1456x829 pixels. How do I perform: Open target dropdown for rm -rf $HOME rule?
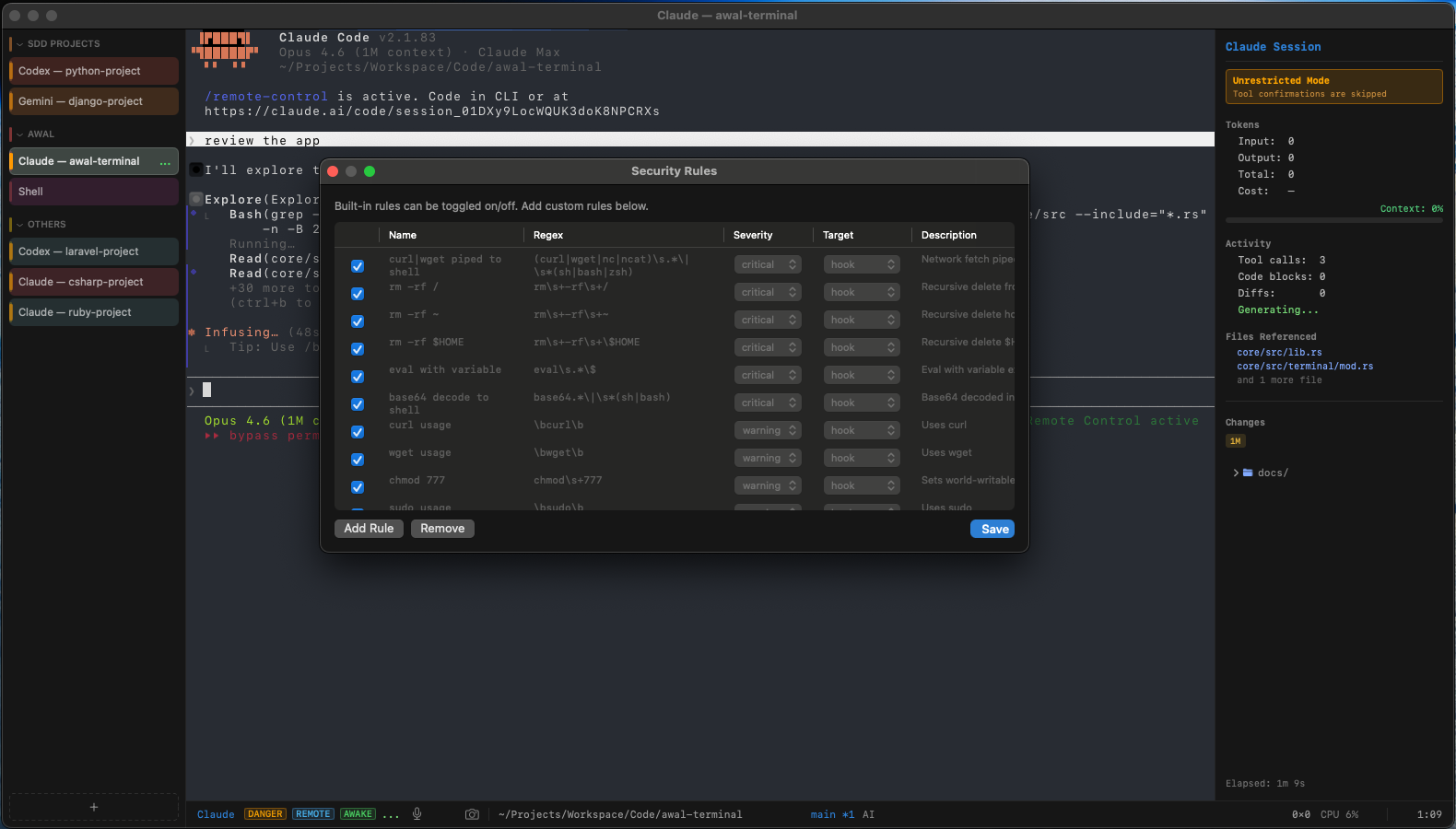(x=862, y=347)
